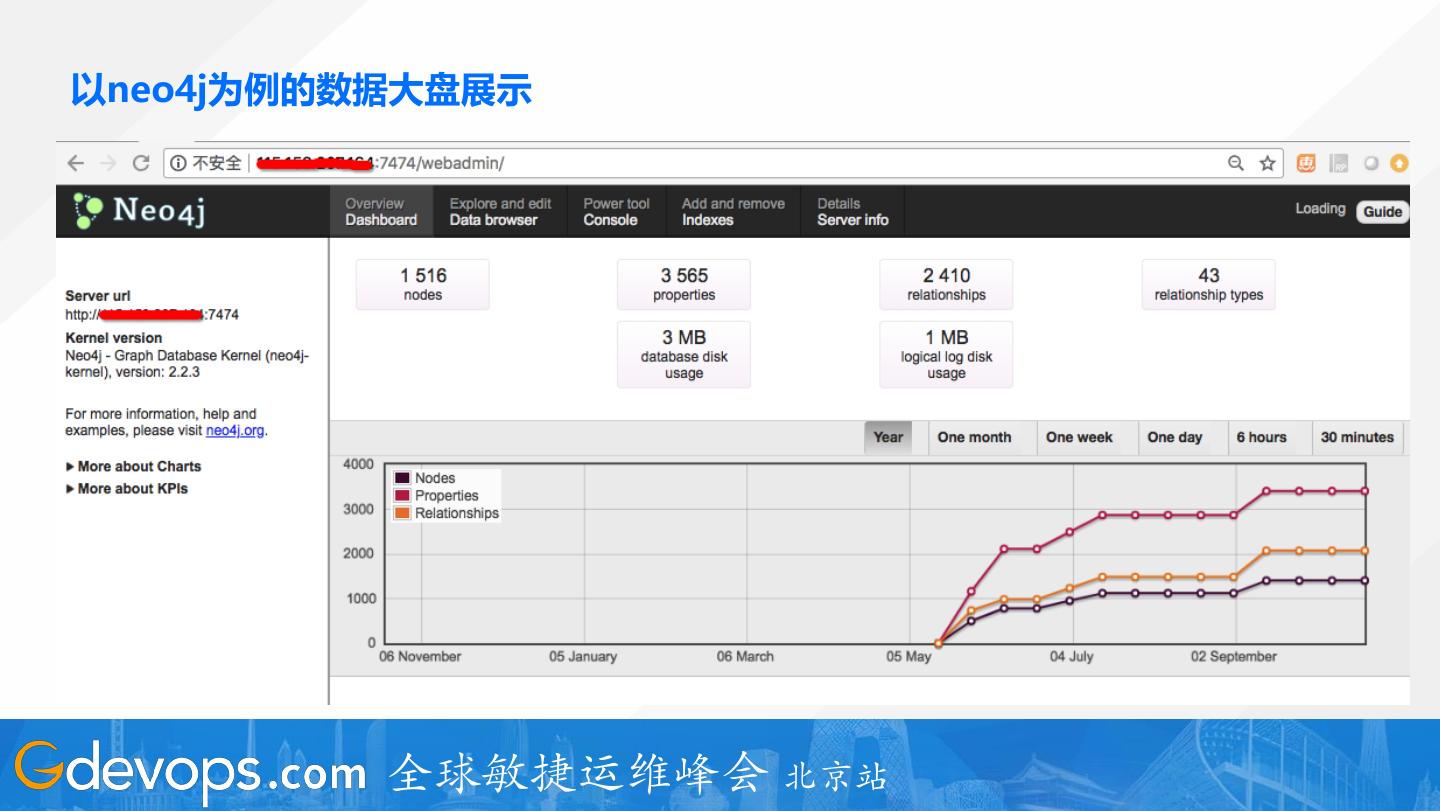Viewport: 1440px width, 811px height.
Task: Click the 2000 y-axis label
Action: [x=358, y=554]
